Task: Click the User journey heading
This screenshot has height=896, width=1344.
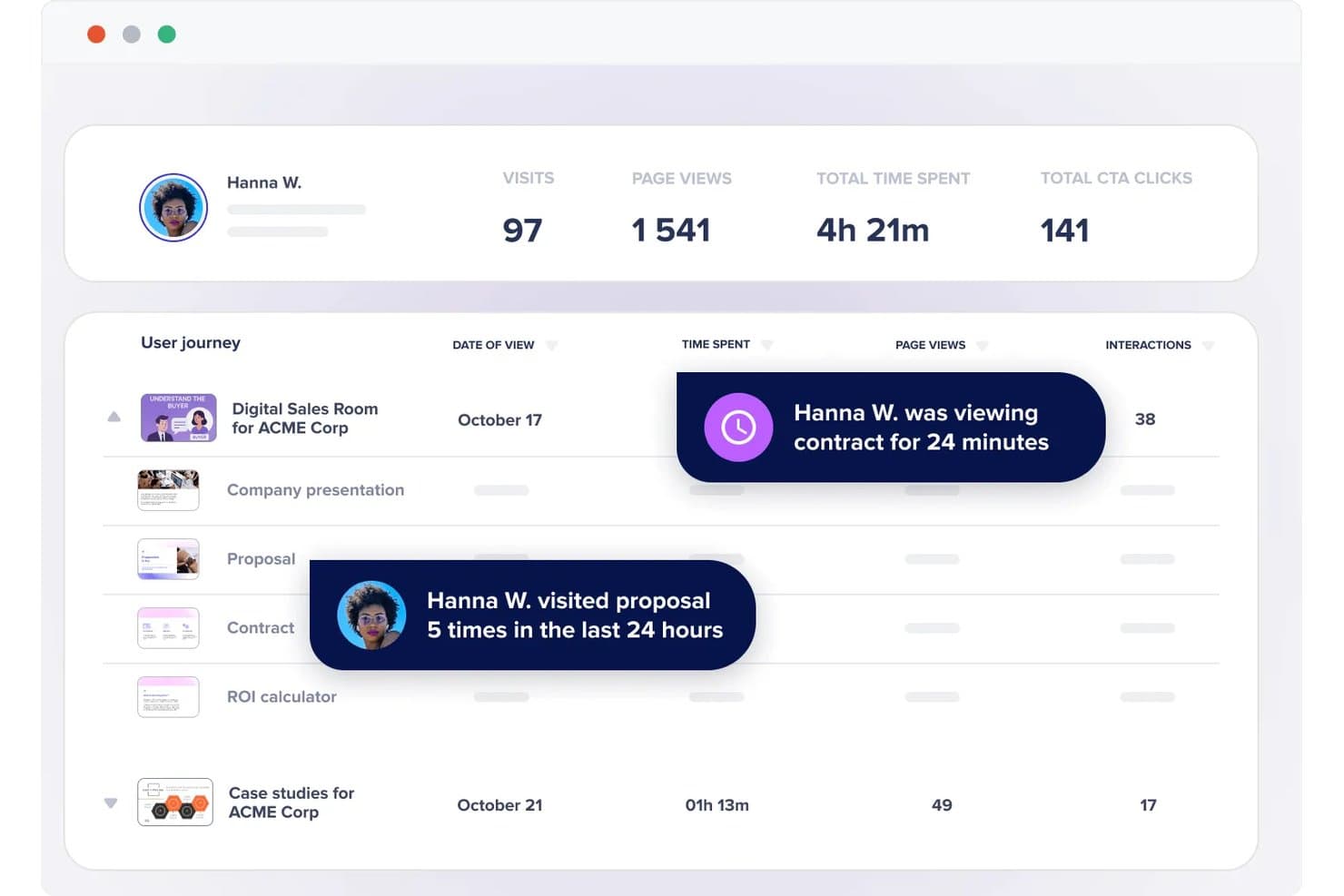Action: click(x=191, y=343)
